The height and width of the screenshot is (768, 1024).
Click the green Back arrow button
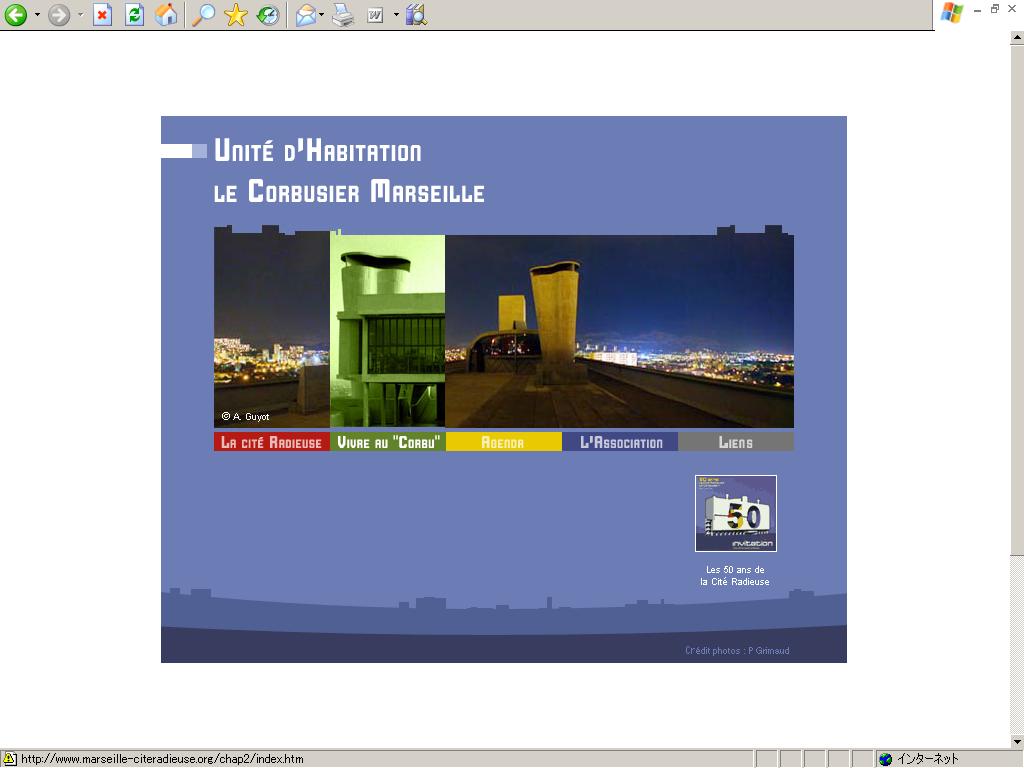(x=16, y=14)
